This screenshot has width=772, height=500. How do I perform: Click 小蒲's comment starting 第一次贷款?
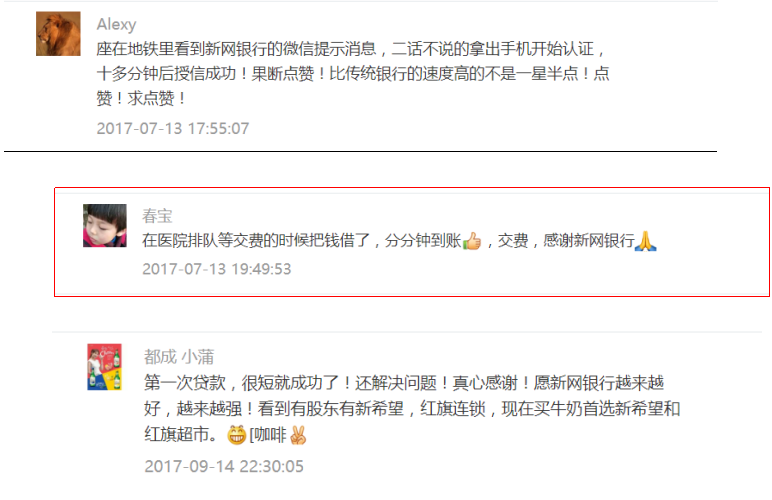pyautogui.click(x=412, y=408)
